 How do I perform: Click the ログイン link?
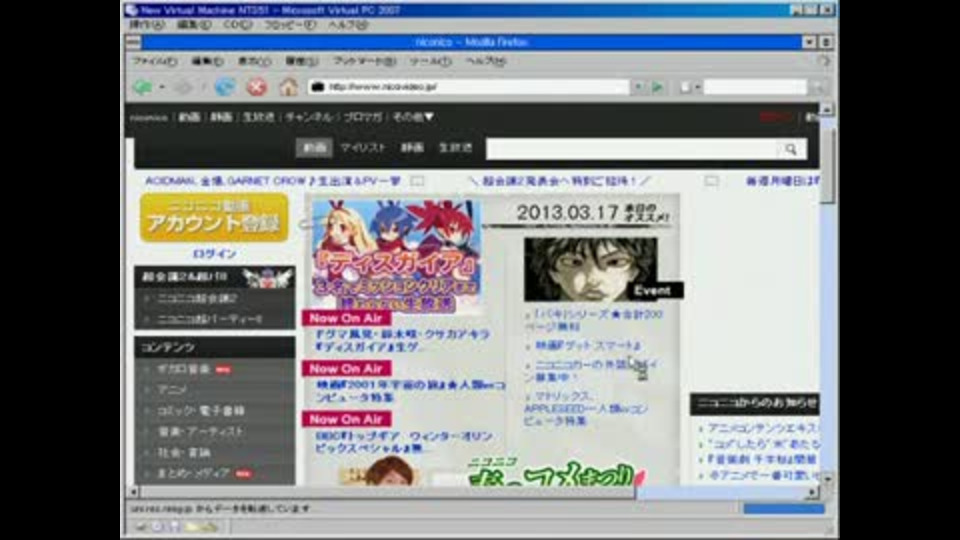tap(214, 253)
